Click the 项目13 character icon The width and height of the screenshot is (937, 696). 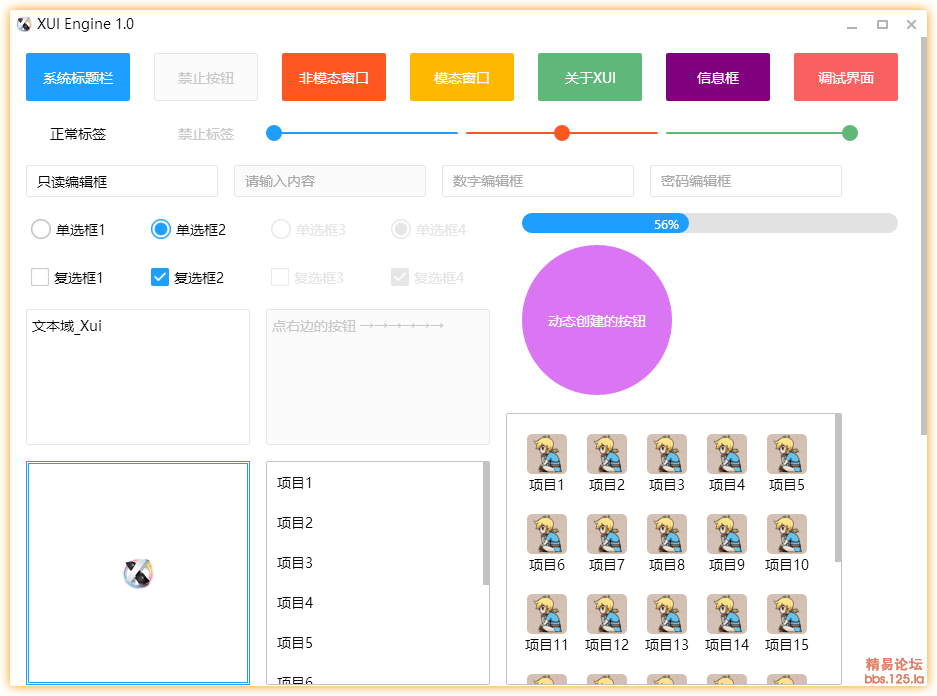click(x=667, y=614)
